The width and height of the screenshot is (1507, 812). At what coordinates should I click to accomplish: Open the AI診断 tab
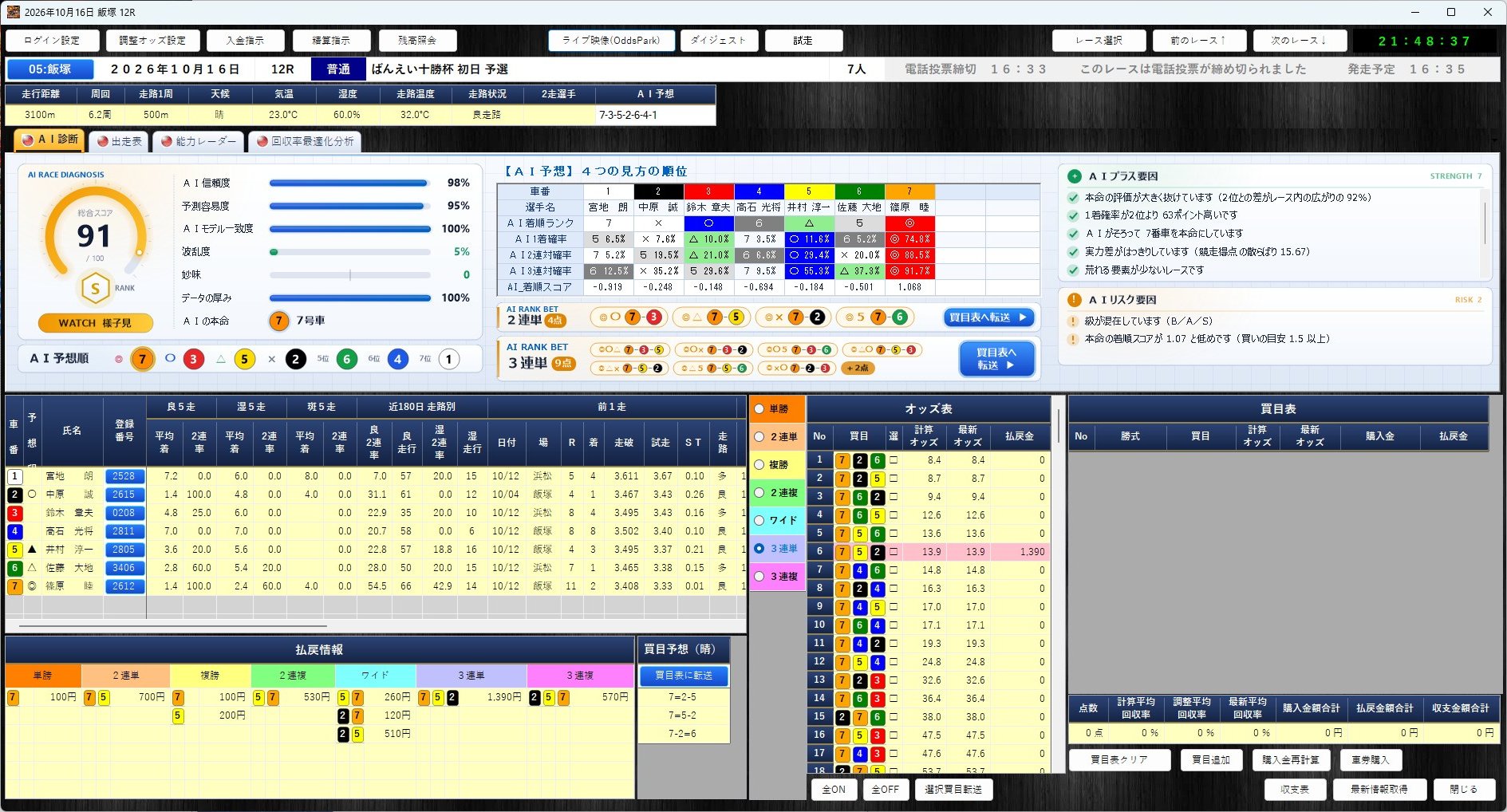(50, 140)
